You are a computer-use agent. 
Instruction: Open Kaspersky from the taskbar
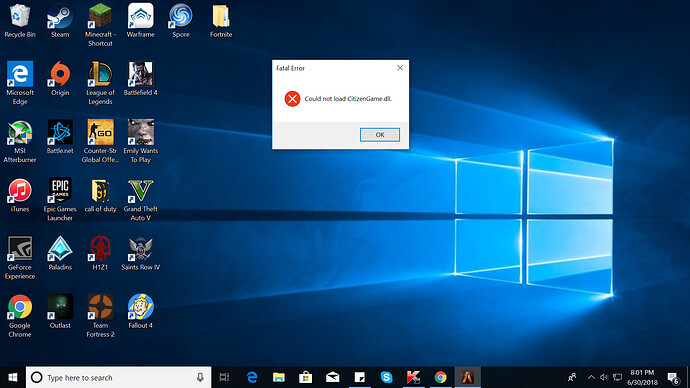coord(413,377)
